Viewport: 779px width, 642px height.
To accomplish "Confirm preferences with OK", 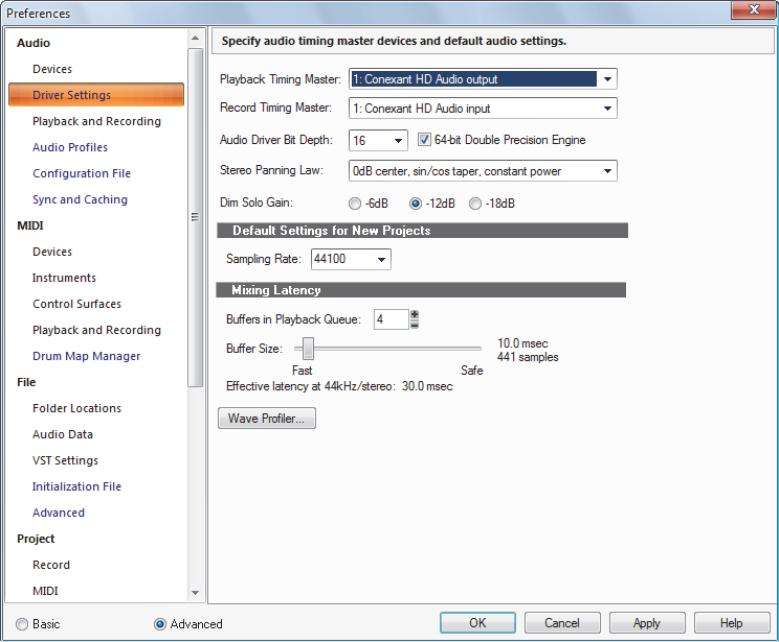I will [477, 623].
